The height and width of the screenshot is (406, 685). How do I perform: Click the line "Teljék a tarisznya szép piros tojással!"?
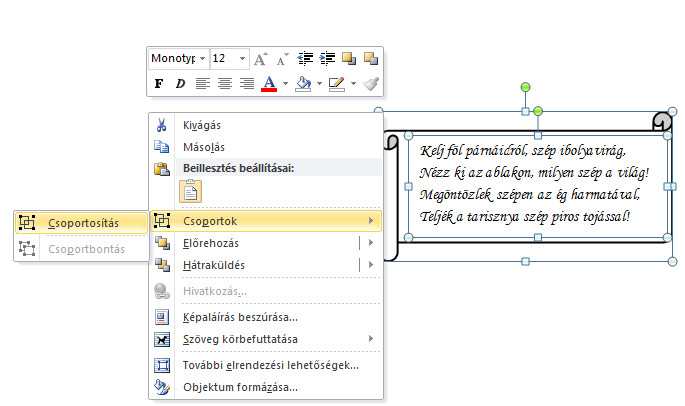pos(525,216)
